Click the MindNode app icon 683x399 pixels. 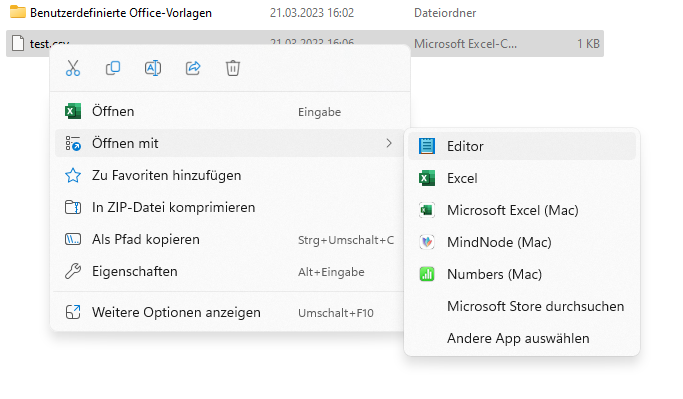point(427,242)
